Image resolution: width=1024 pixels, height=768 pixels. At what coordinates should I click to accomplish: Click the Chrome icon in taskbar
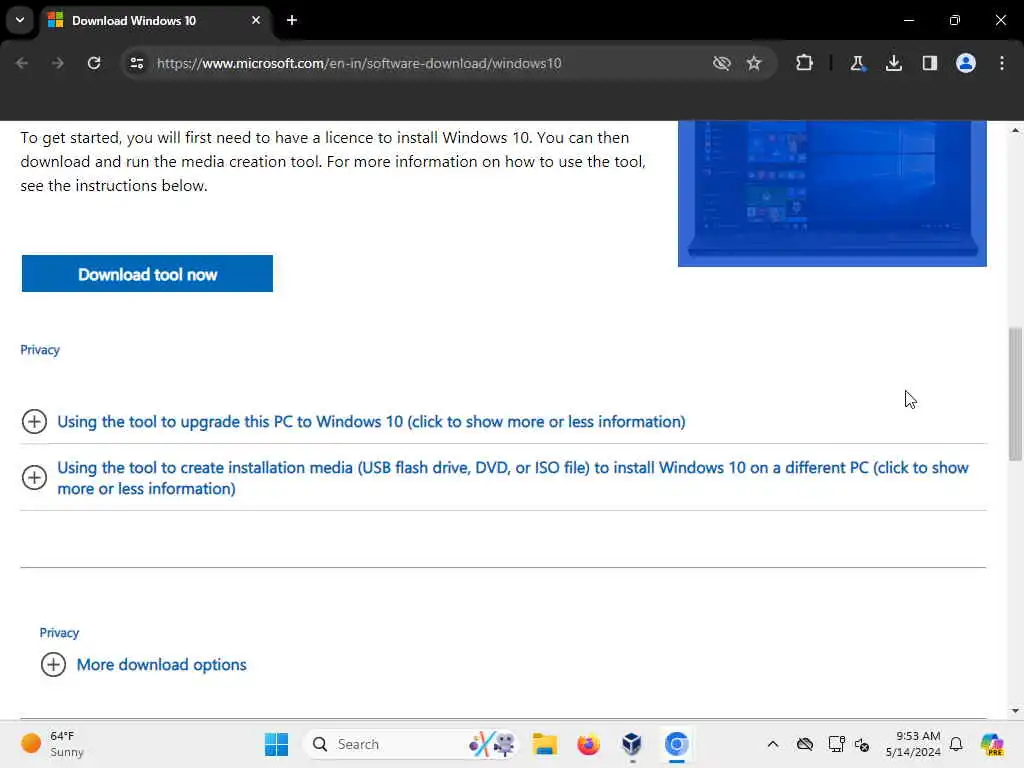[677, 744]
